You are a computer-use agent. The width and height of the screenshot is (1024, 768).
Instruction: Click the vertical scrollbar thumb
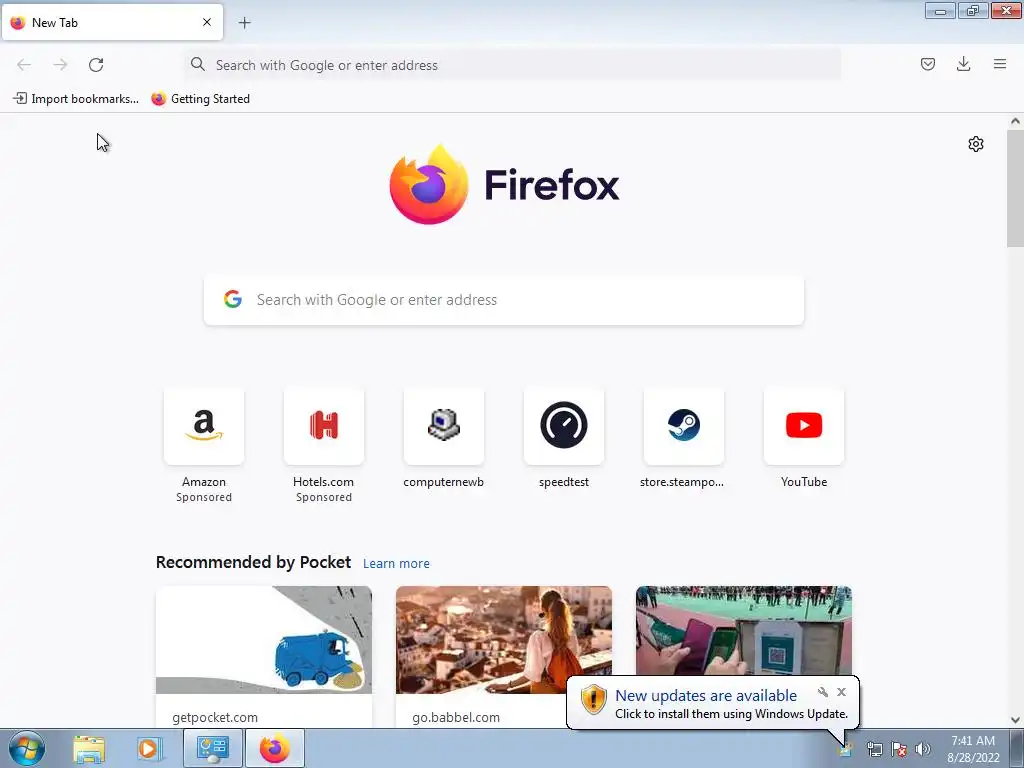click(x=1015, y=188)
